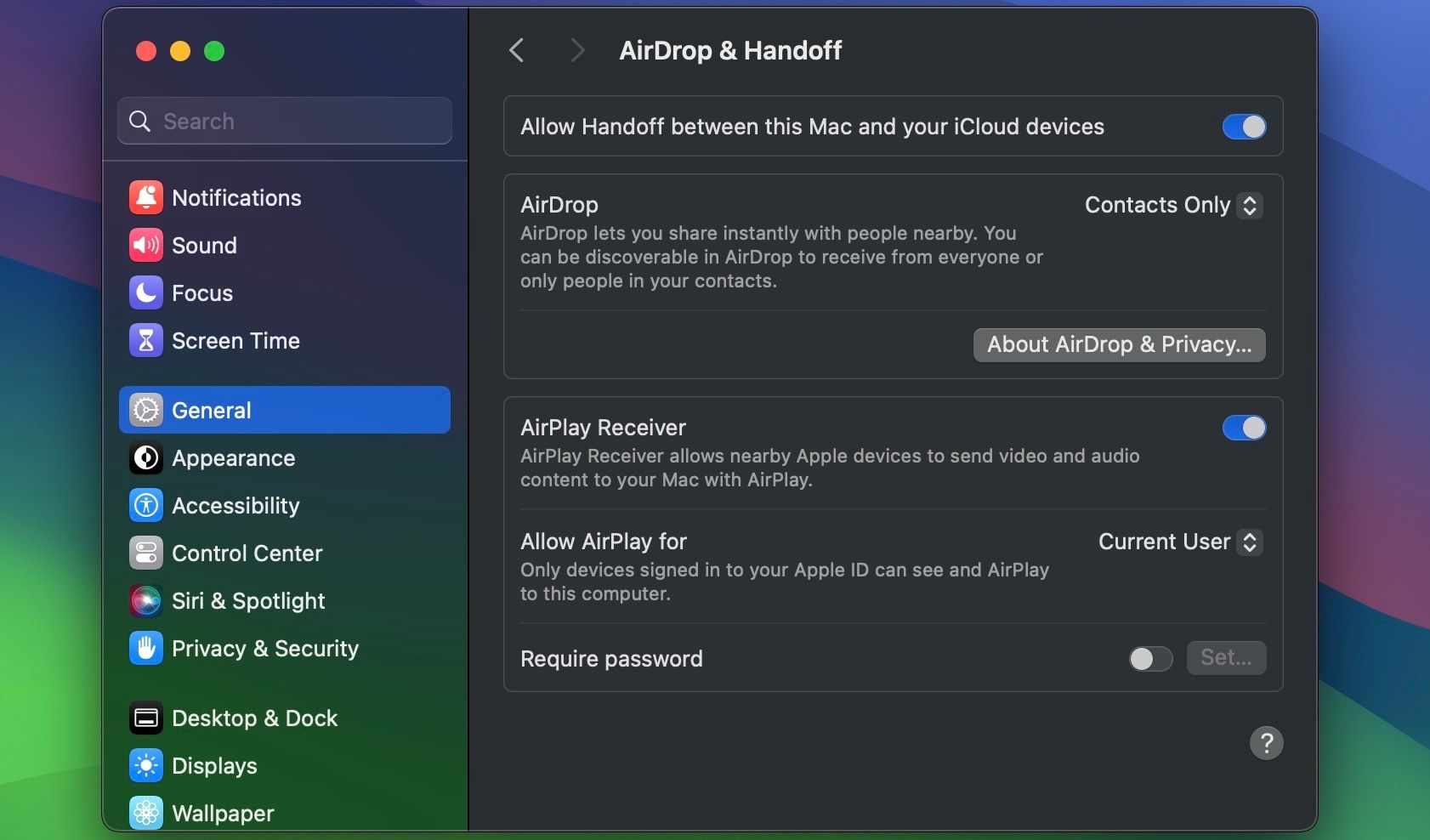Click the Set password button
The height and width of the screenshot is (840, 1430).
point(1226,657)
